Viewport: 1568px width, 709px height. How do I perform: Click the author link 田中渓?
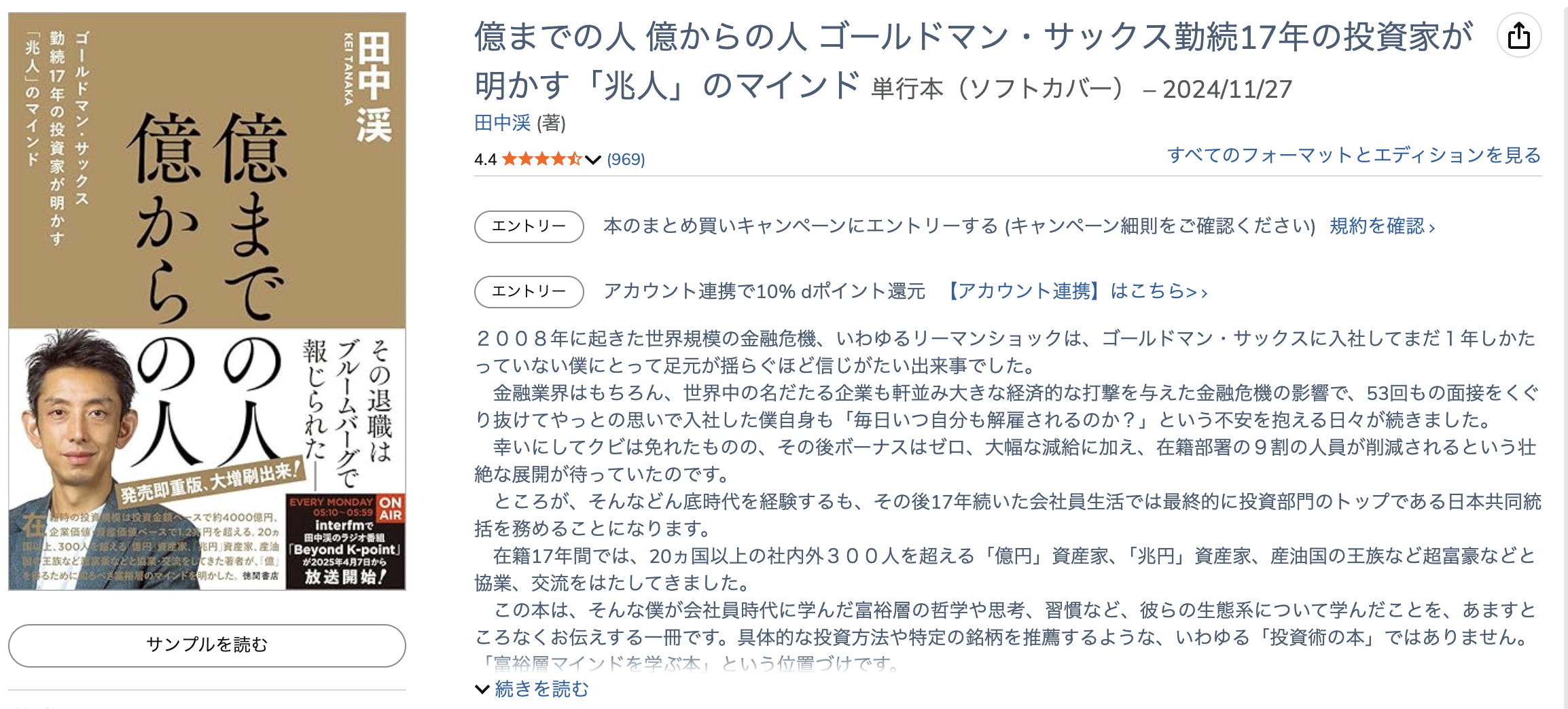point(502,123)
